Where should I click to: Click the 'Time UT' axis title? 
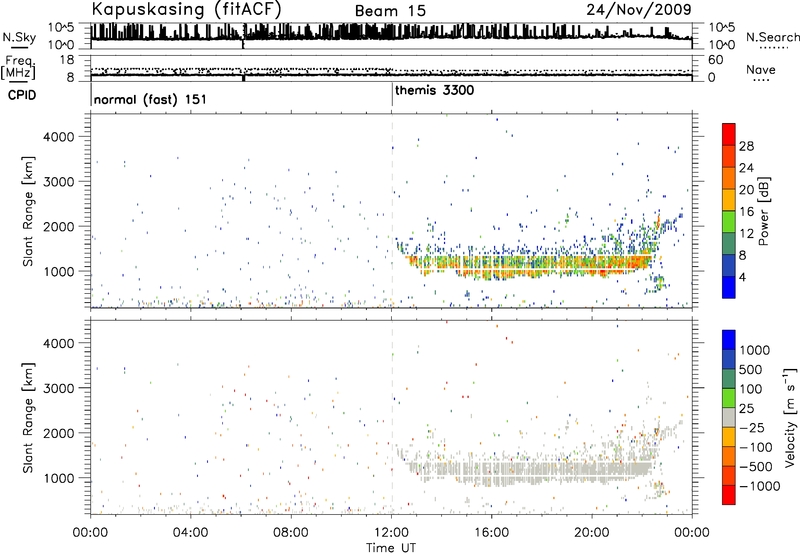pos(391,548)
